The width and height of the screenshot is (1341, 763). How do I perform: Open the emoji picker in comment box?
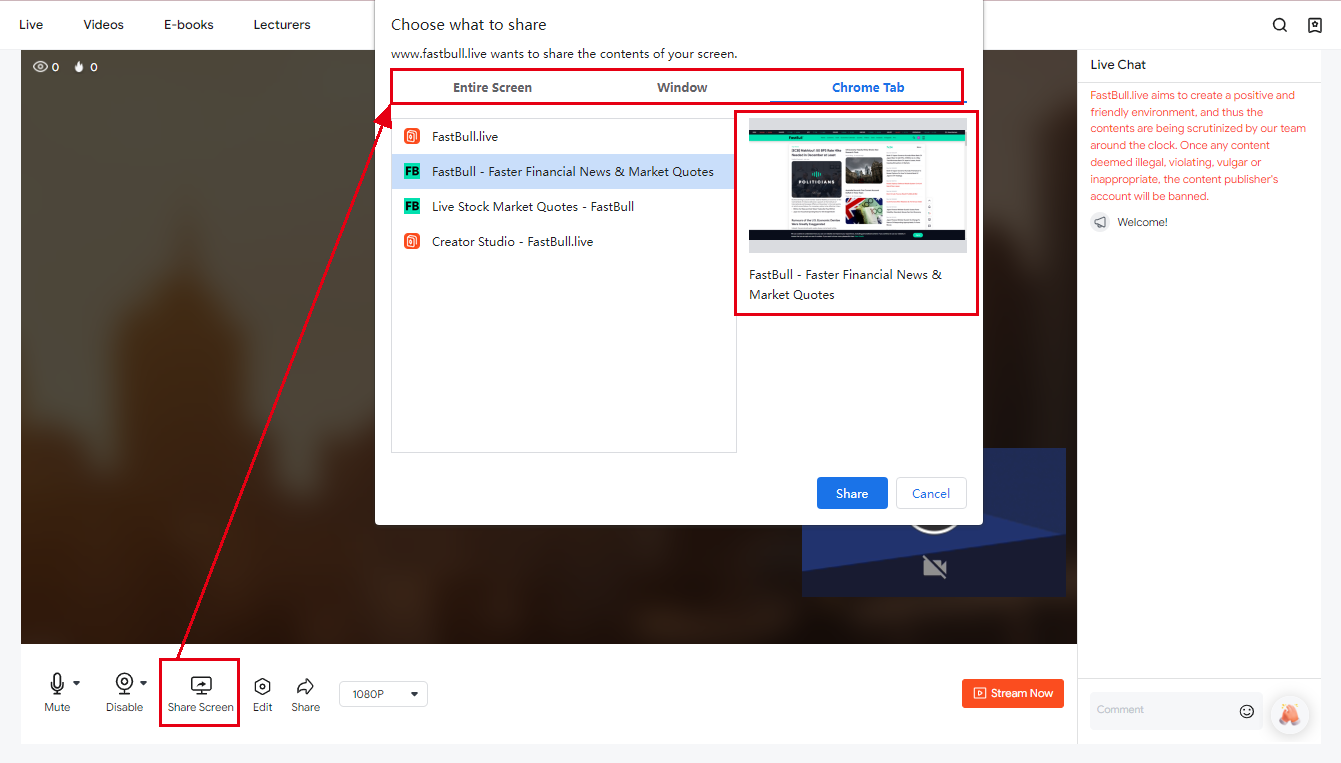tap(1247, 711)
